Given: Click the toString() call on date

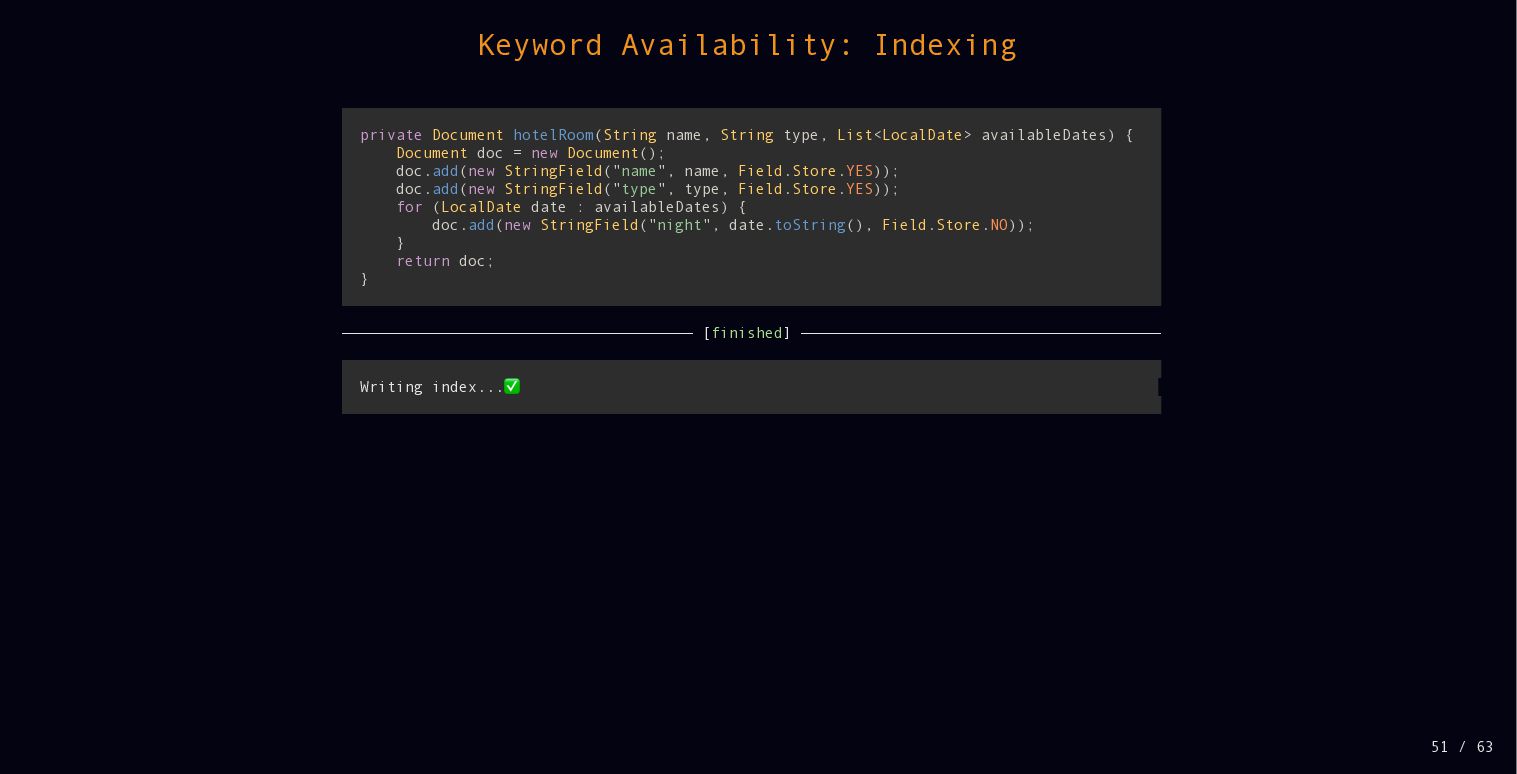Looking at the screenshot, I should point(820,225).
